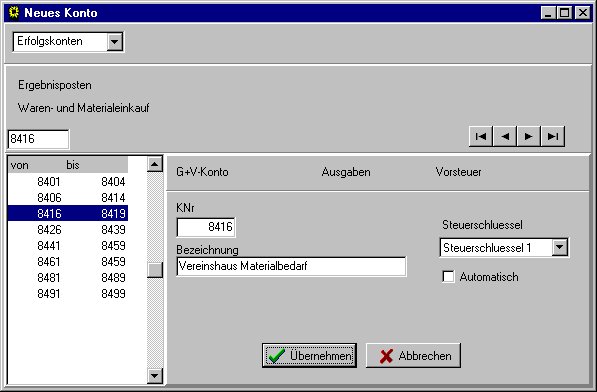Click the Ergebnisposten text
The image size is (597, 392).
pos(55,85)
